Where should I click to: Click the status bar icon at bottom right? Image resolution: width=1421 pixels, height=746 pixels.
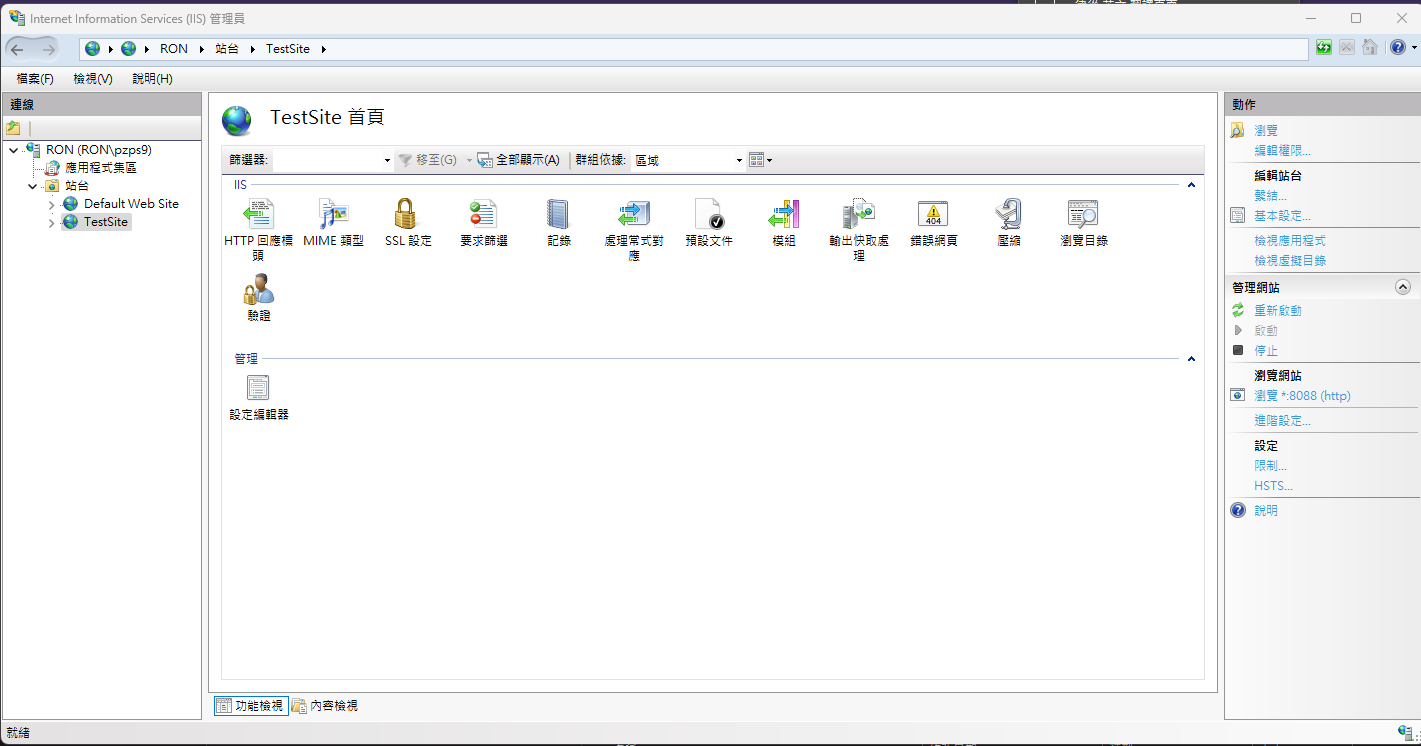click(x=1406, y=733)
